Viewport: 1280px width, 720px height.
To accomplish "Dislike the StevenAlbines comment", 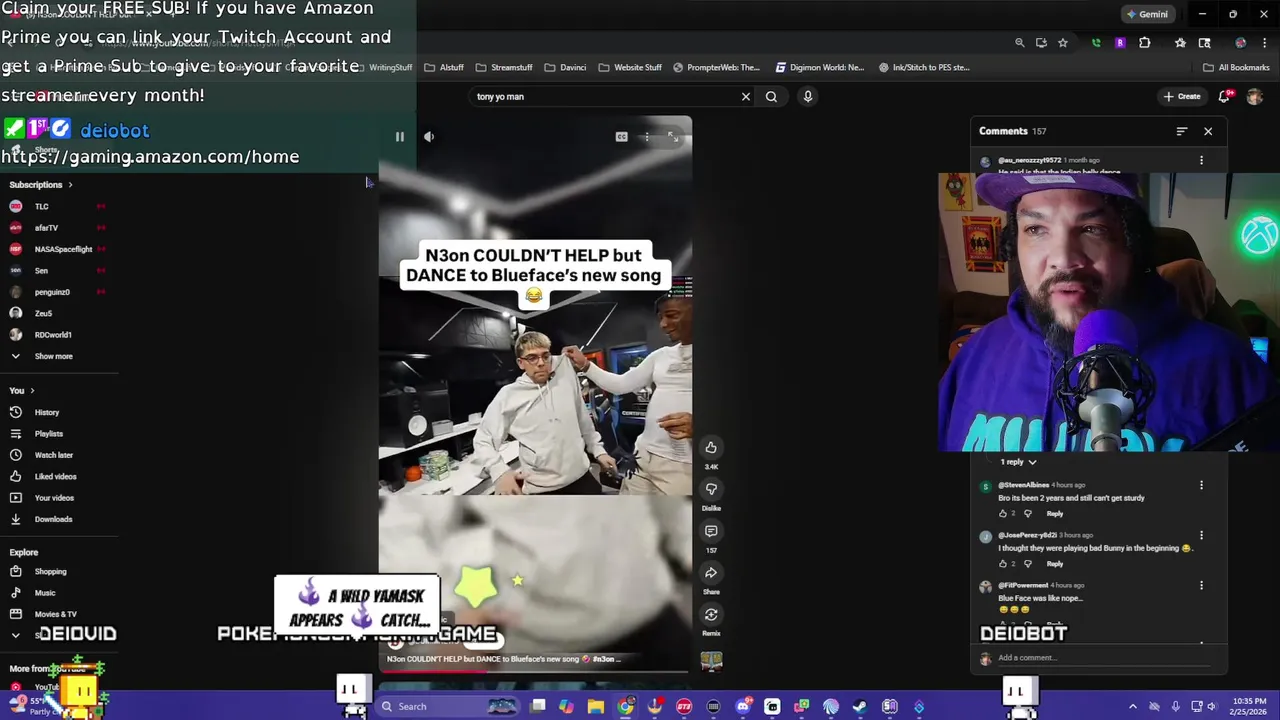I will [1027, 513].
